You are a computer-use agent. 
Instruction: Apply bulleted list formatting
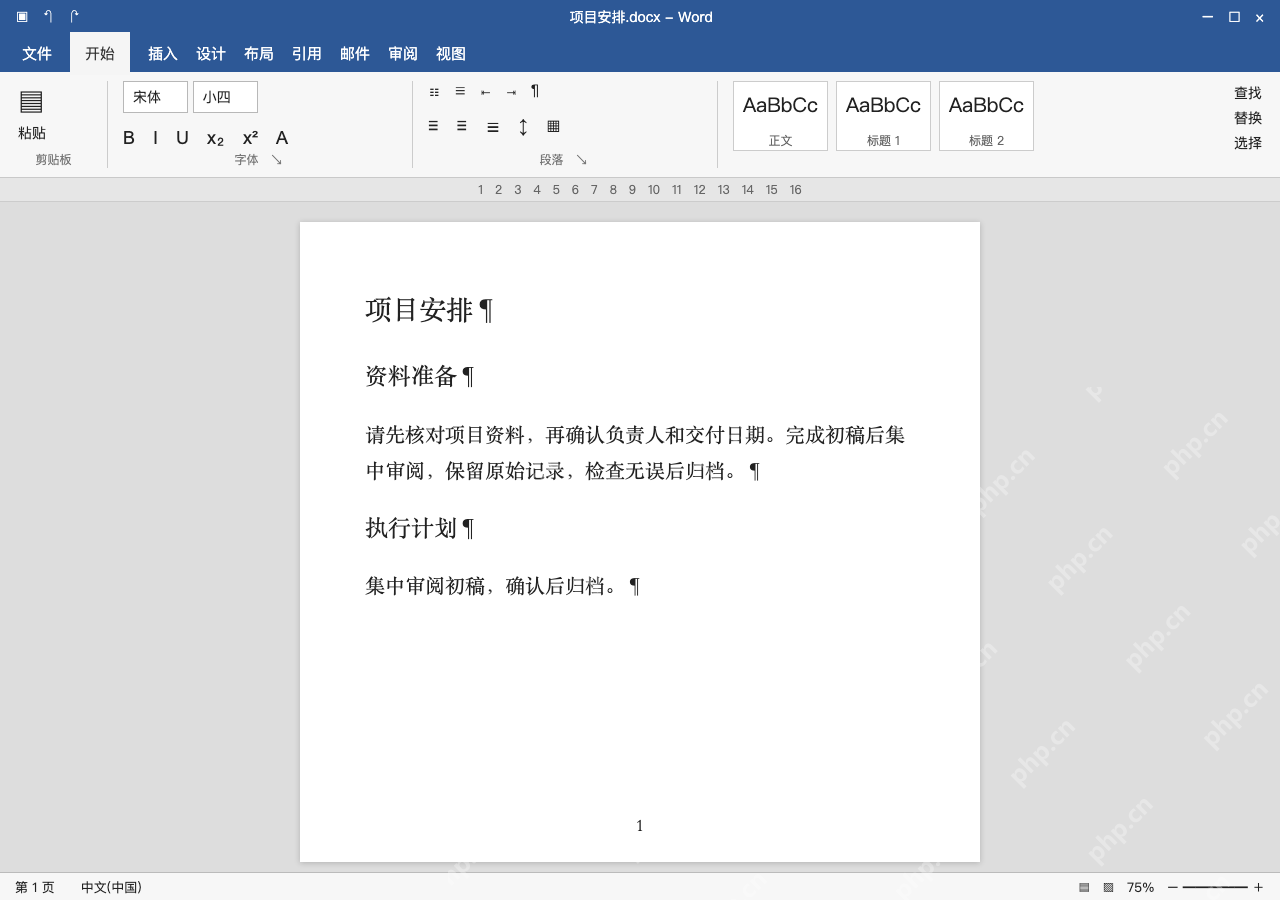(x=434, y=92)
